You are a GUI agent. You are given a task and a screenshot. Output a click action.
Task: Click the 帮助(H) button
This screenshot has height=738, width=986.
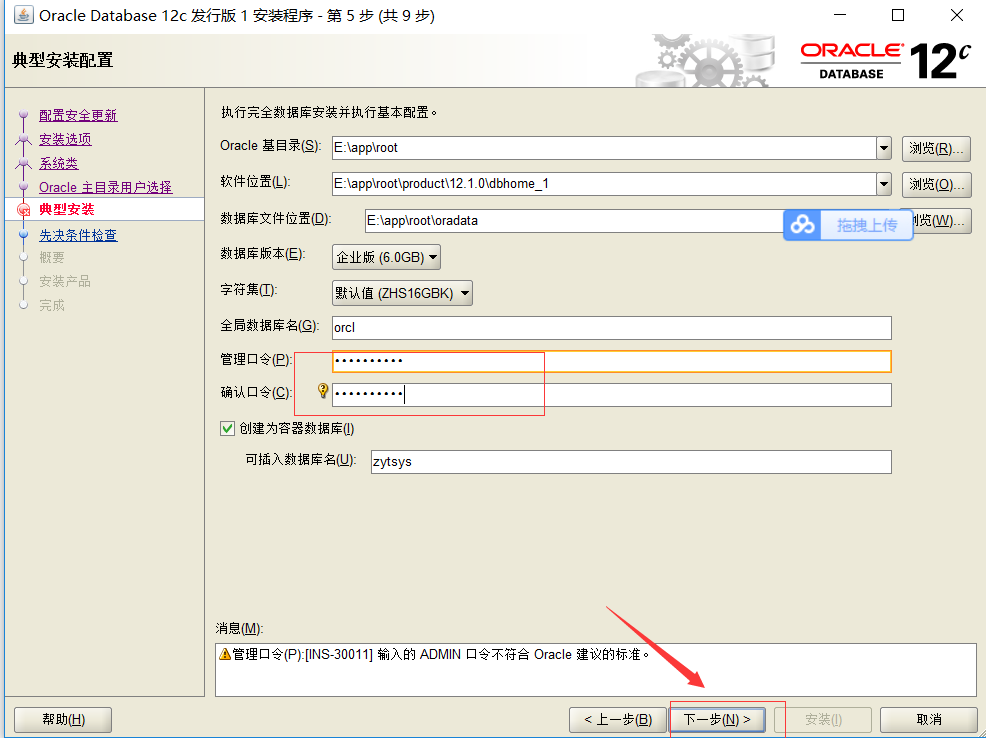coord(63,719)
